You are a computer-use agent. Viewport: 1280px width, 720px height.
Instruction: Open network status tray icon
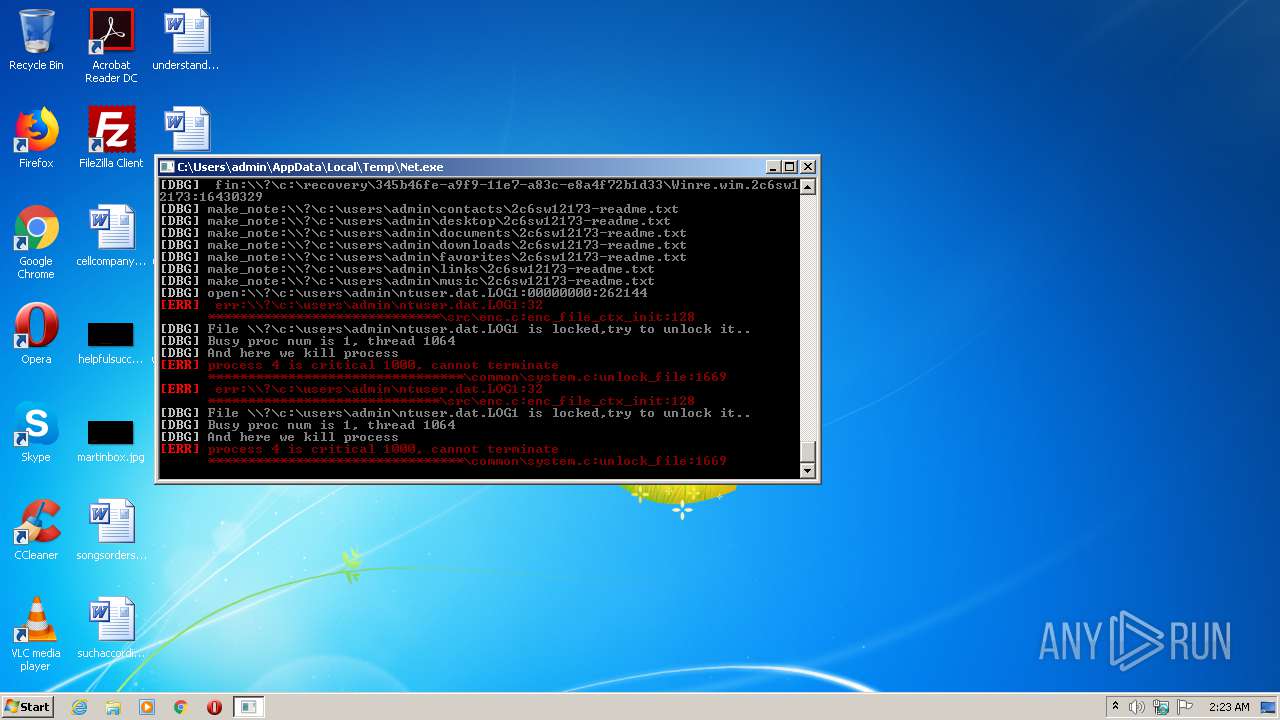(x=1161, y=707)
